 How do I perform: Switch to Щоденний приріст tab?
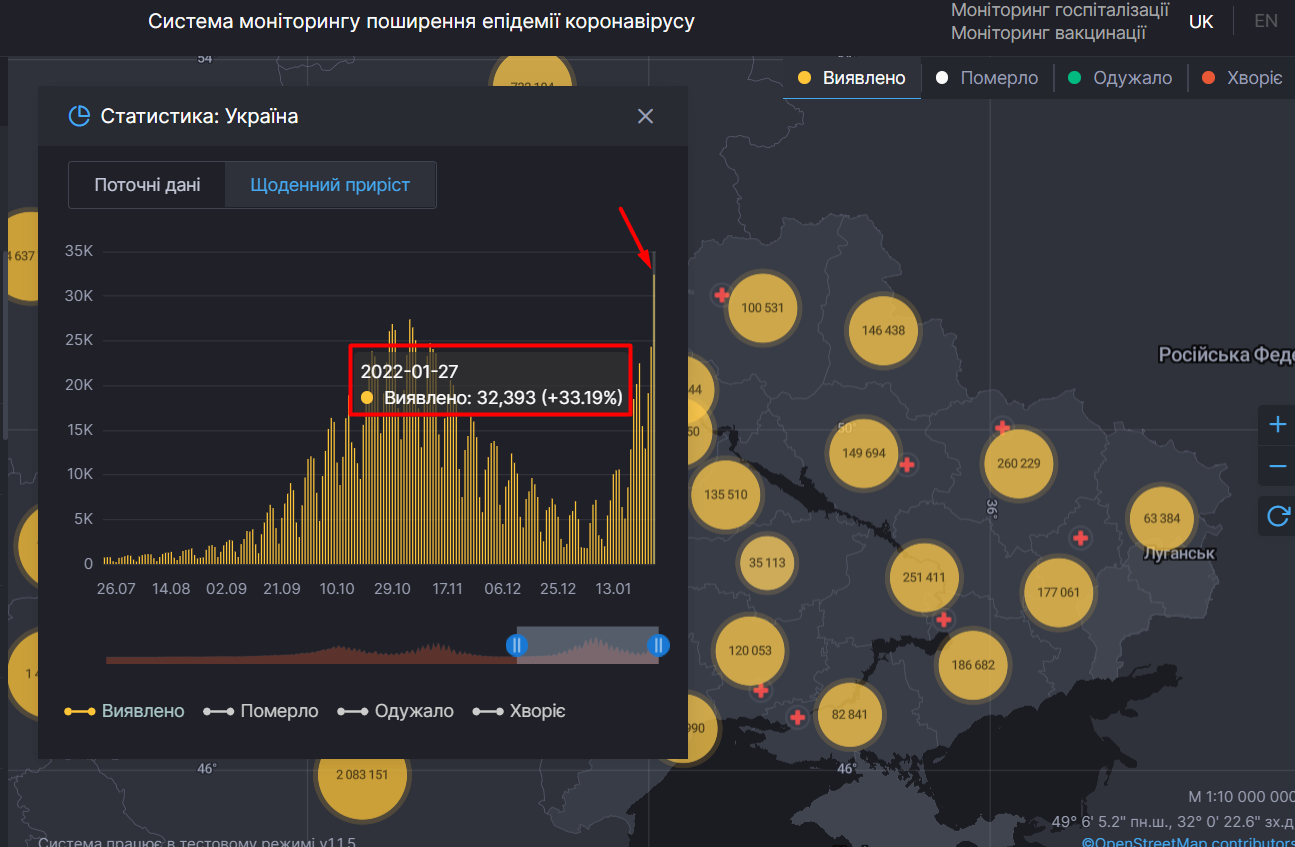pyautogui.click(x=330, y=185)
